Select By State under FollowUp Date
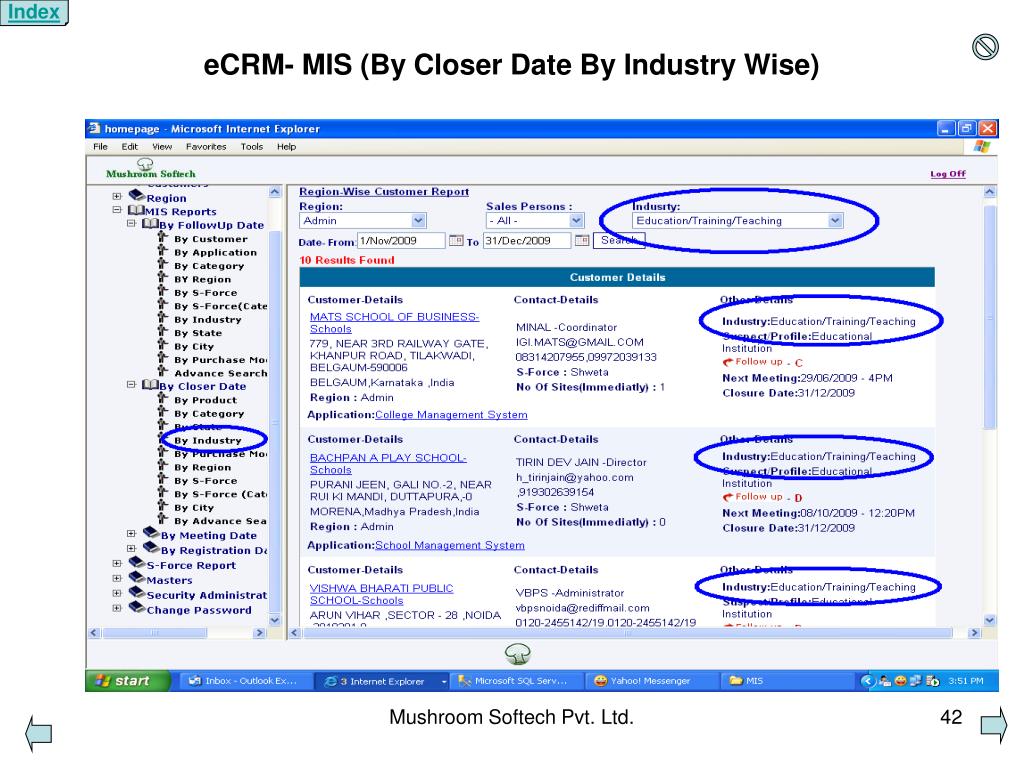Image resolution: width=1024 pixels, height=768 pixels. pyautogui.click(x=198, y=333)
